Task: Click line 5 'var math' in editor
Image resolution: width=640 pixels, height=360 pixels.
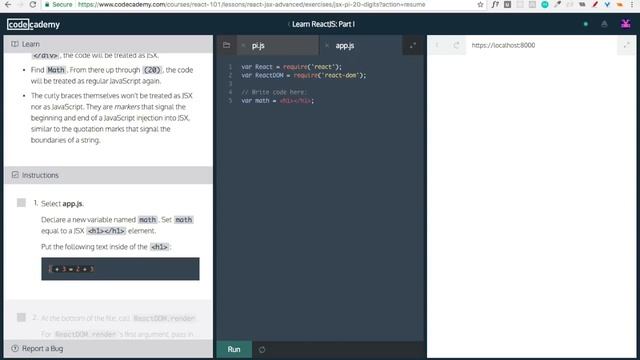Action: [x=278, y=100]
